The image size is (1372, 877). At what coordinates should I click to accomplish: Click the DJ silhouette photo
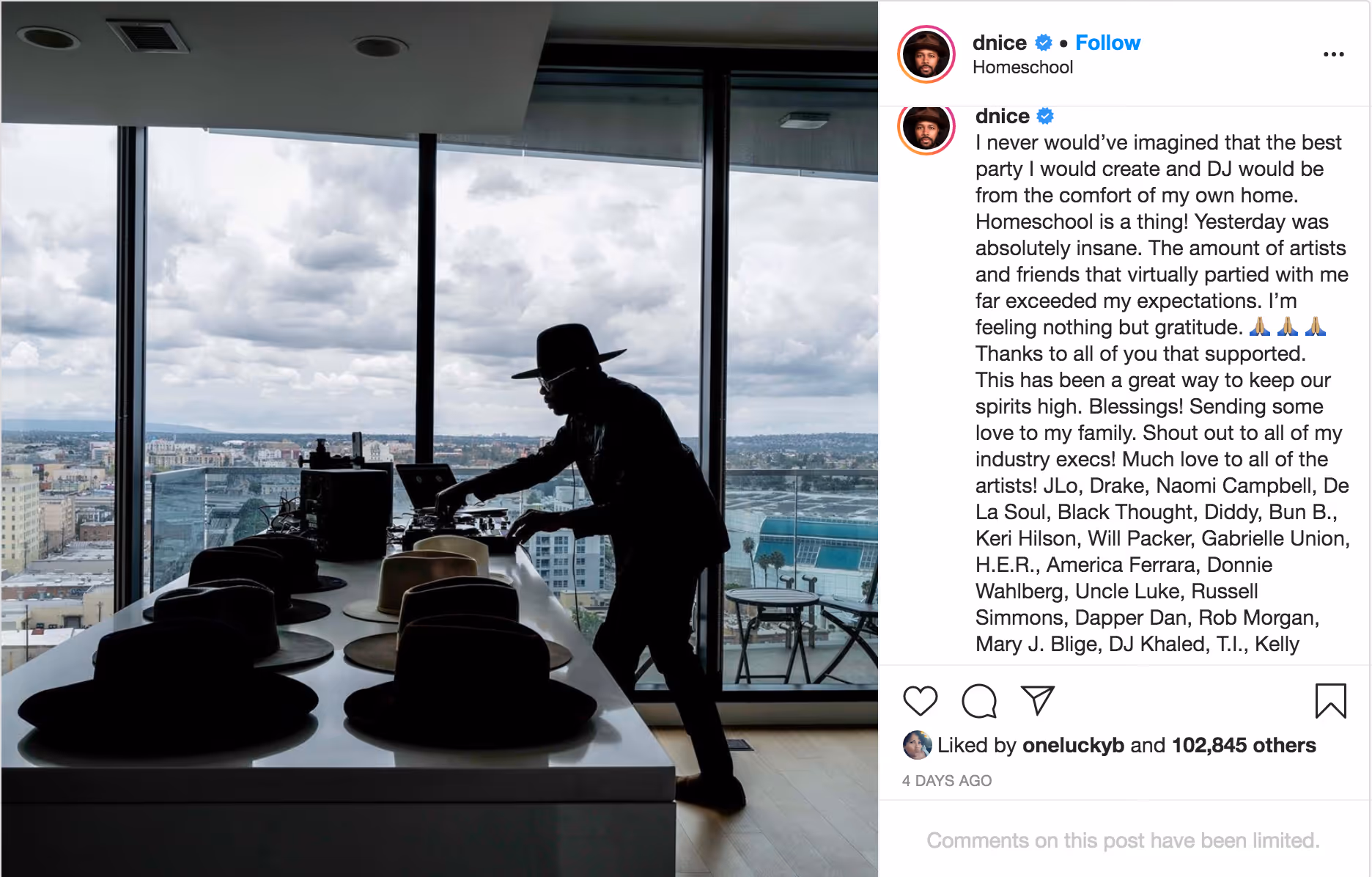440,438
